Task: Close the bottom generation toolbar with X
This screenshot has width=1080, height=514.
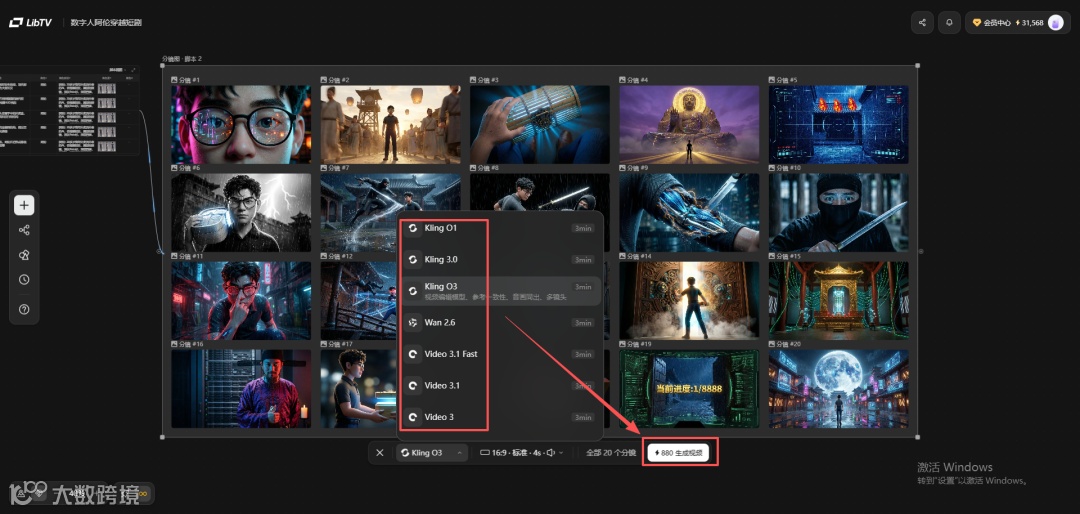Action: pos(380,453)
